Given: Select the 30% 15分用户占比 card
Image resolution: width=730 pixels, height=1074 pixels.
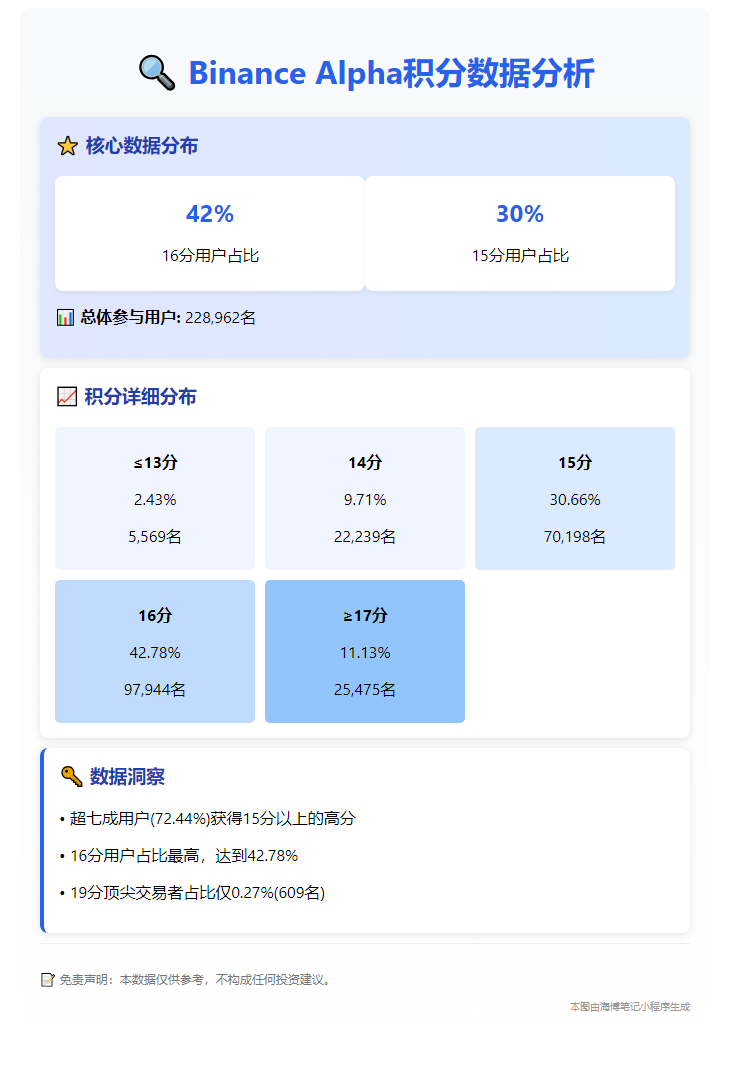Looking at the screenshot, I should pyautogui.click(x=520, y=233).
